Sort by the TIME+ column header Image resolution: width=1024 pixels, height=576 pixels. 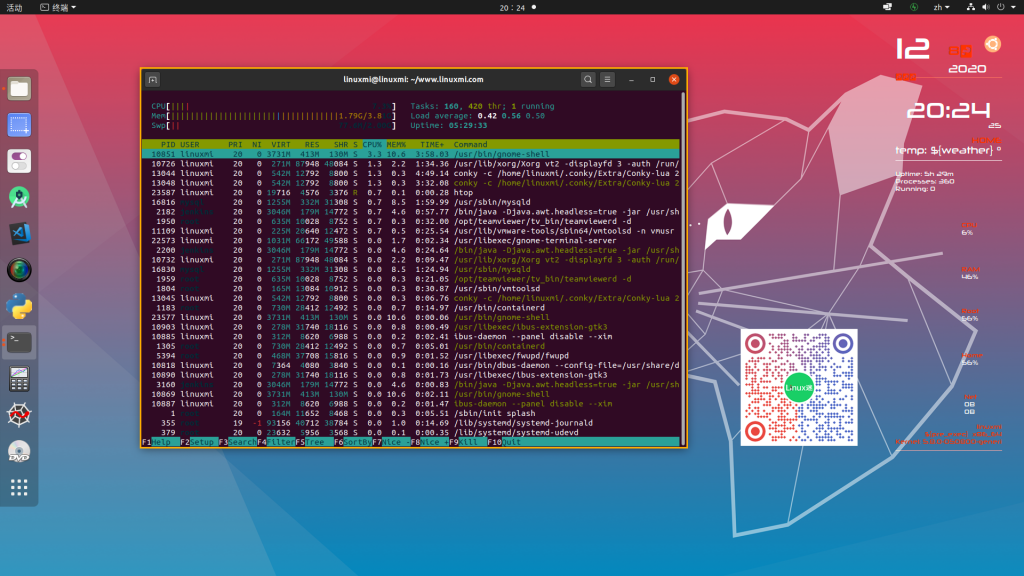432,144
